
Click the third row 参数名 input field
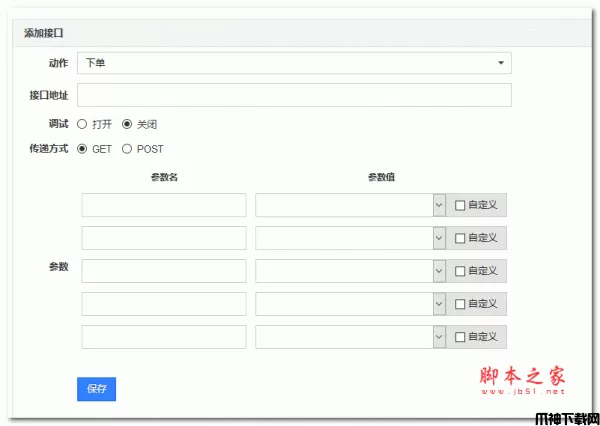tap(164, 271)
